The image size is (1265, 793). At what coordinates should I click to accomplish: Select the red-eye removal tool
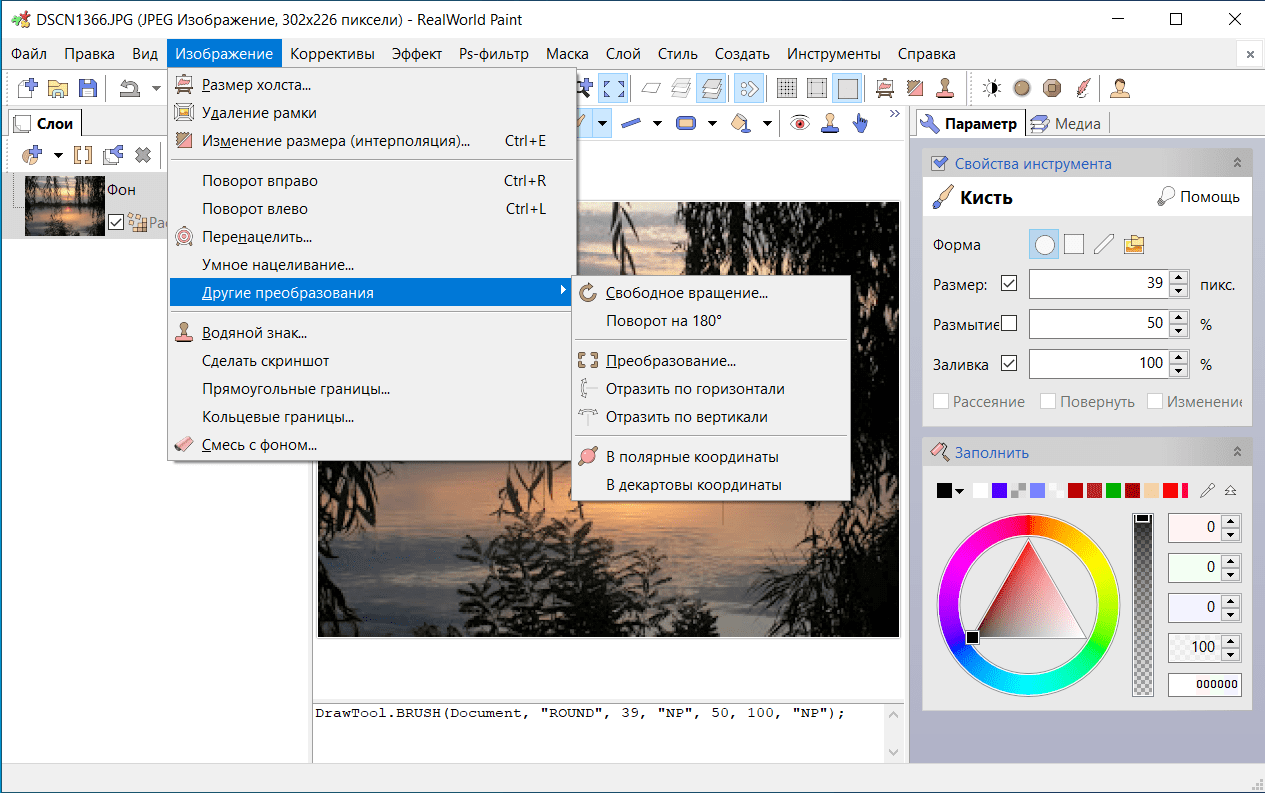pyautogui.click(x=799, y=123)
